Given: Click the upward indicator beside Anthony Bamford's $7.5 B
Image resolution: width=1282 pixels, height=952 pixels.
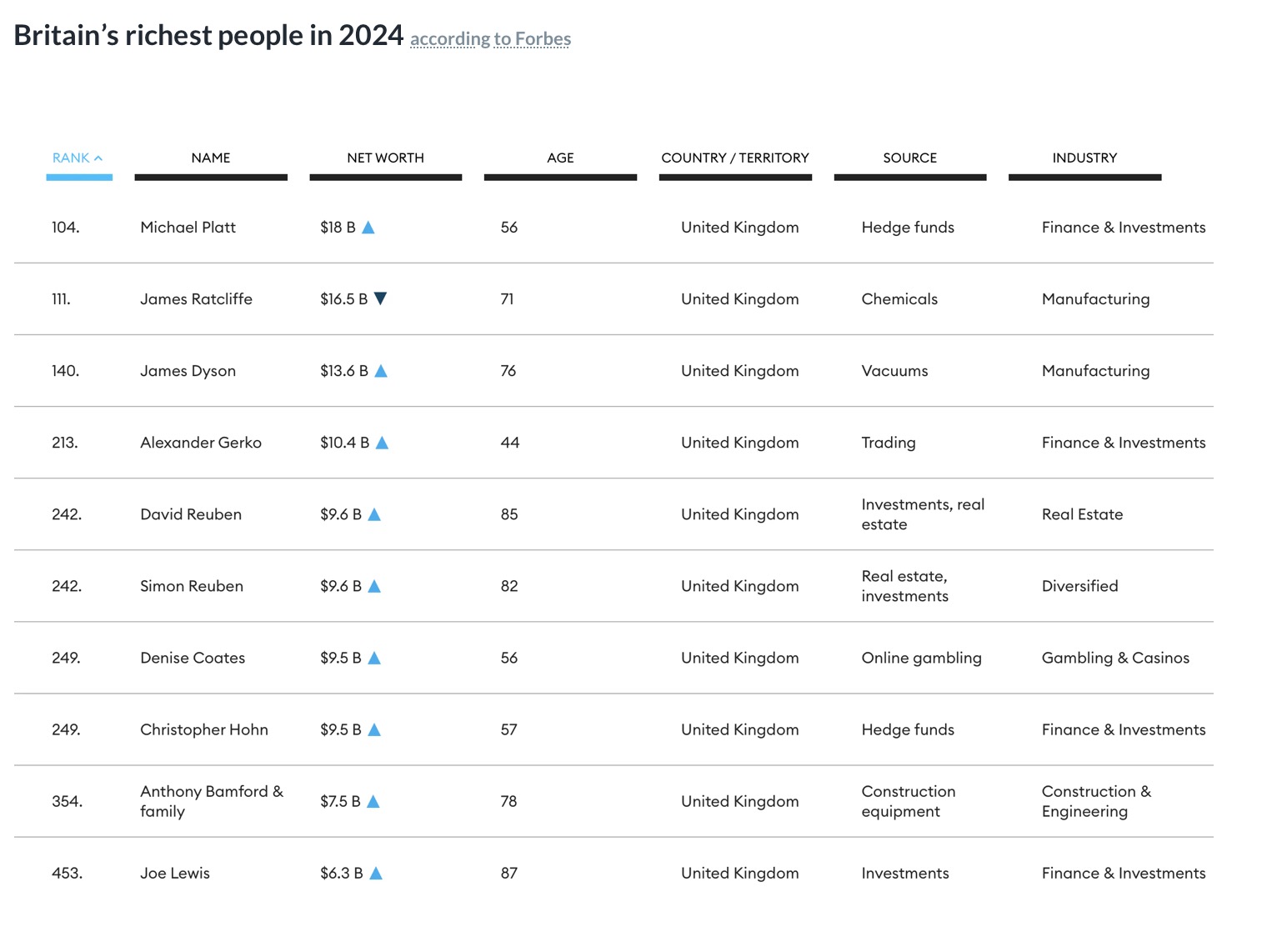Looking at the screenshot, I should (x=373, y=801).
